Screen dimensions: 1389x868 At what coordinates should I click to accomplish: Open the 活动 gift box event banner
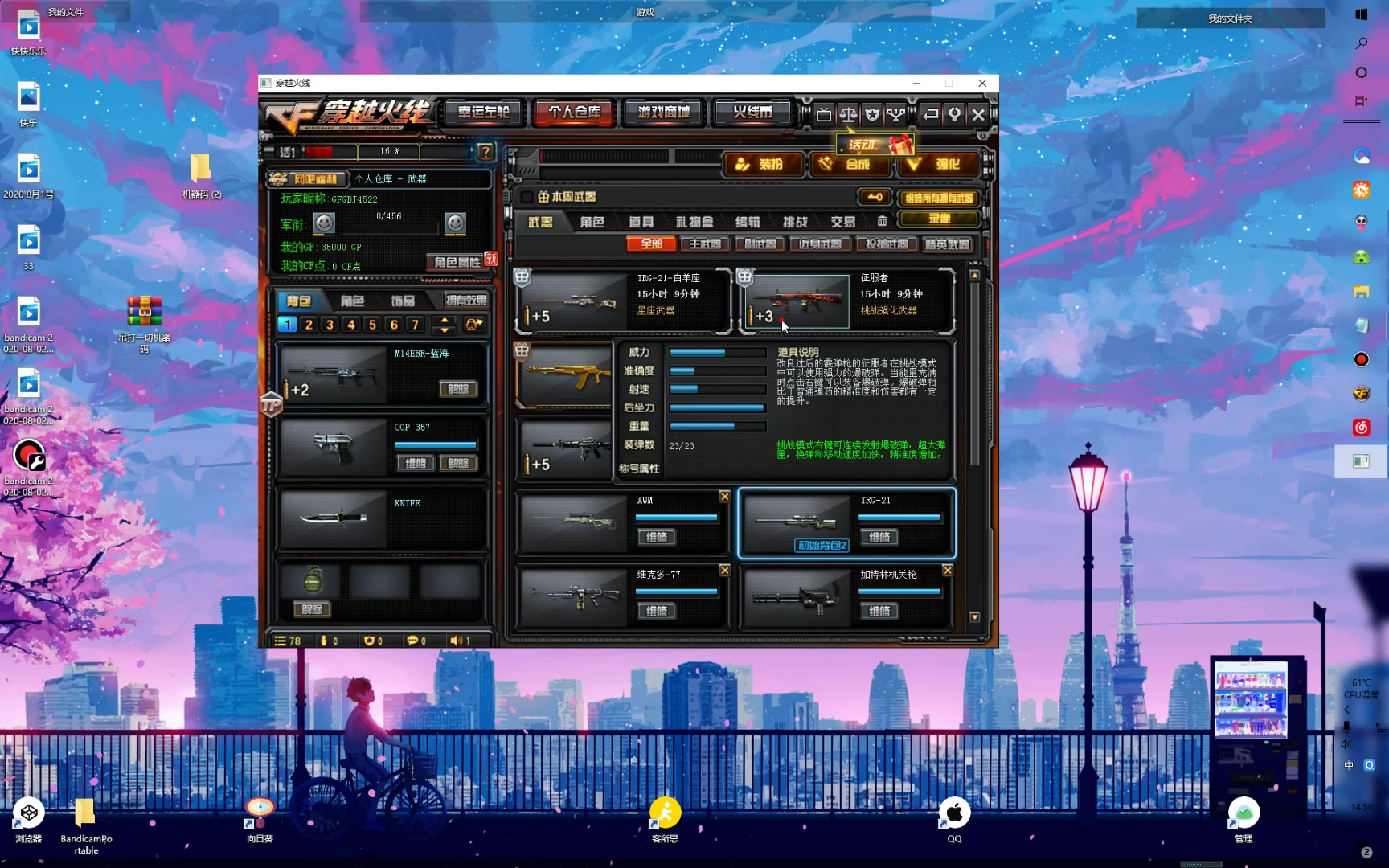pyautogui.click(x=876, y=145)
